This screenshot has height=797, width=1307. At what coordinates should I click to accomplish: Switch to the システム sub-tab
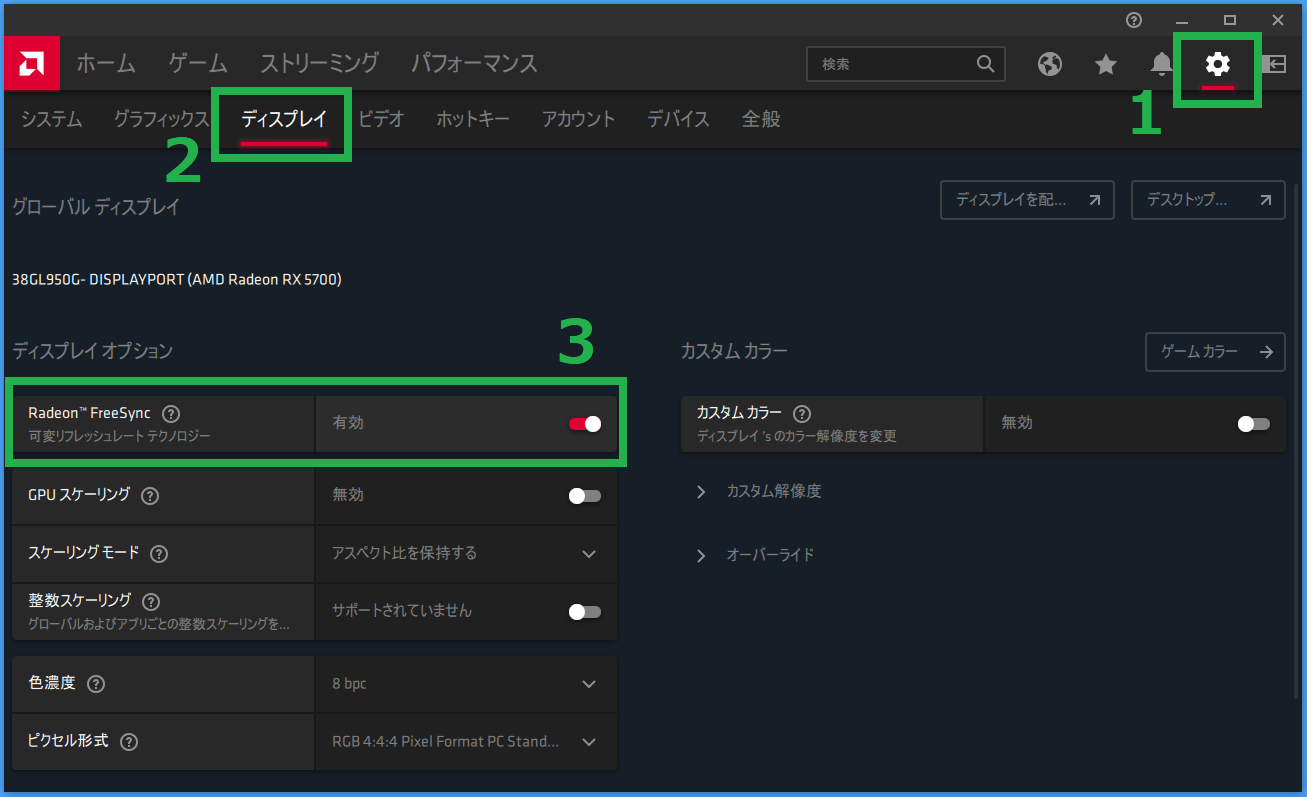(52, 119)
